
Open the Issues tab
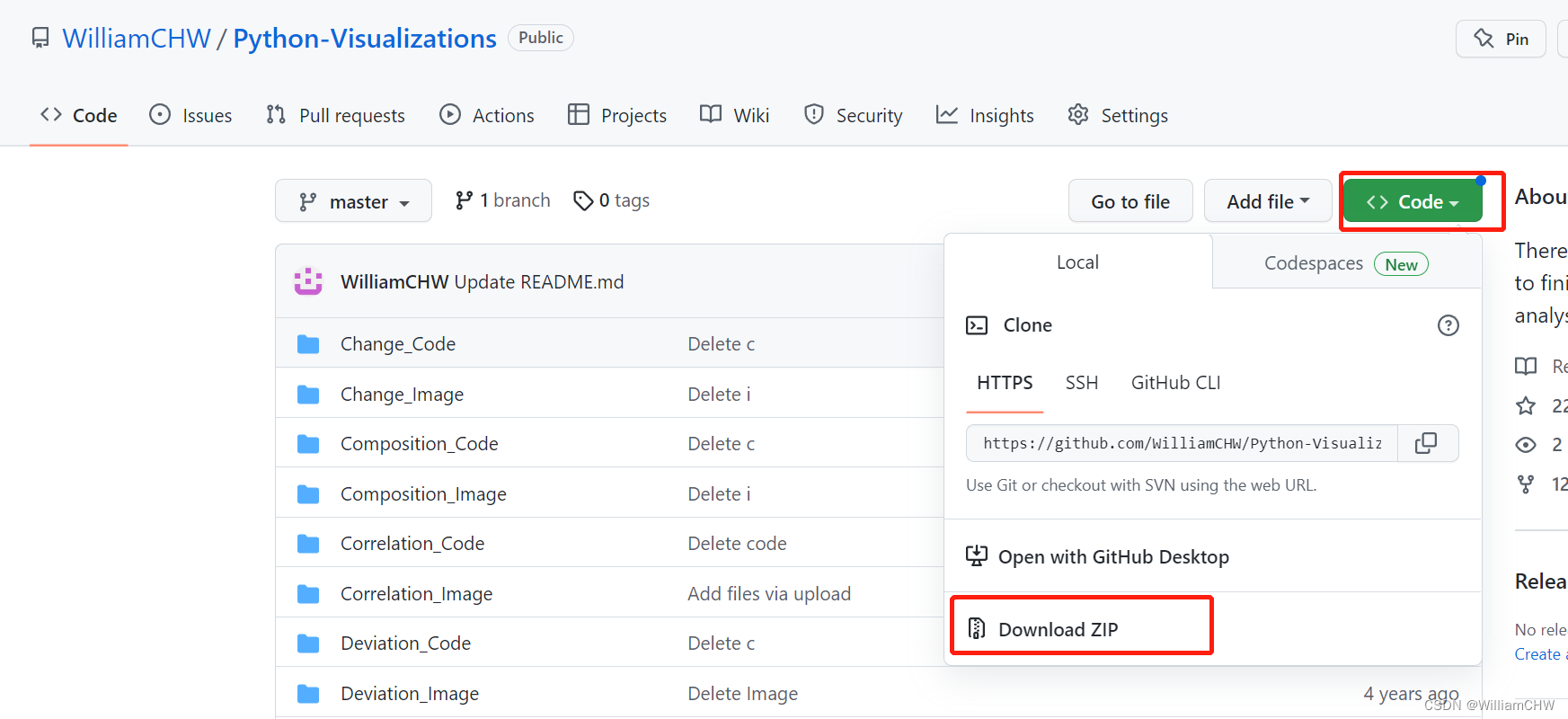[x=190, y=116]
